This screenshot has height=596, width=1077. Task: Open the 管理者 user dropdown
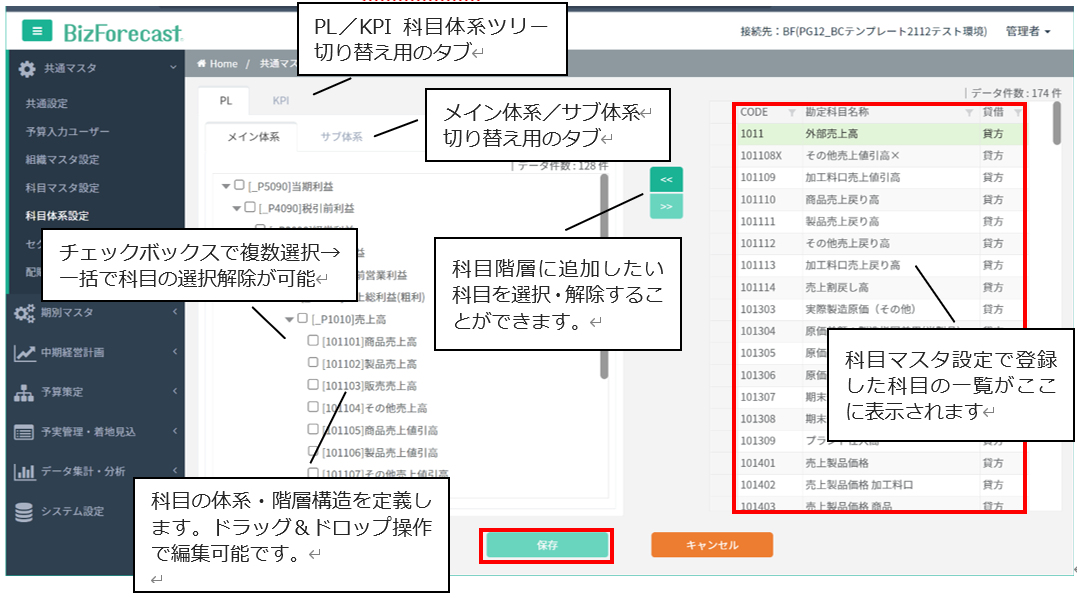pyautogui.click(x=1027, y=32)
